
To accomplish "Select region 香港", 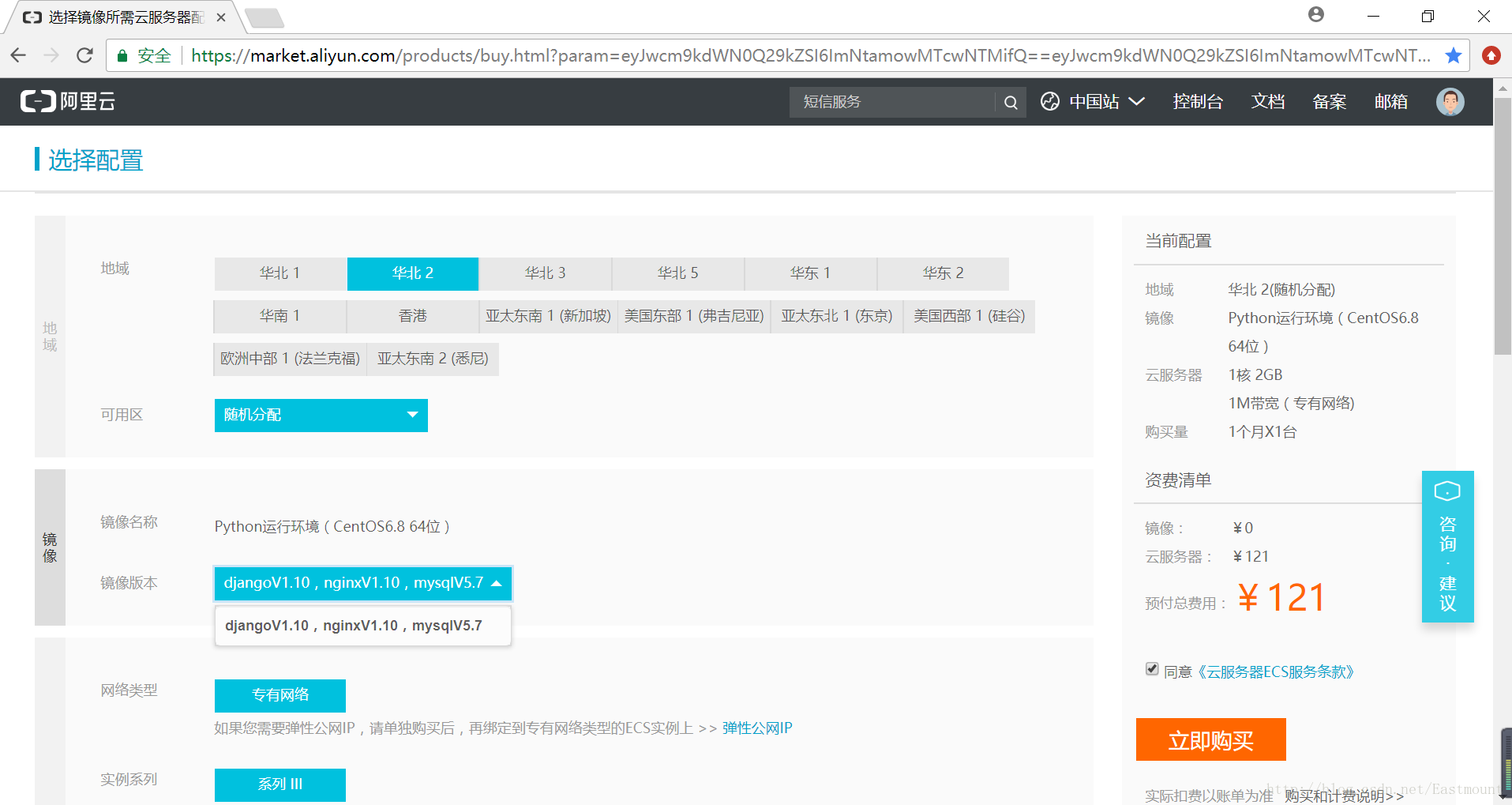I will [x=413, y=316].
